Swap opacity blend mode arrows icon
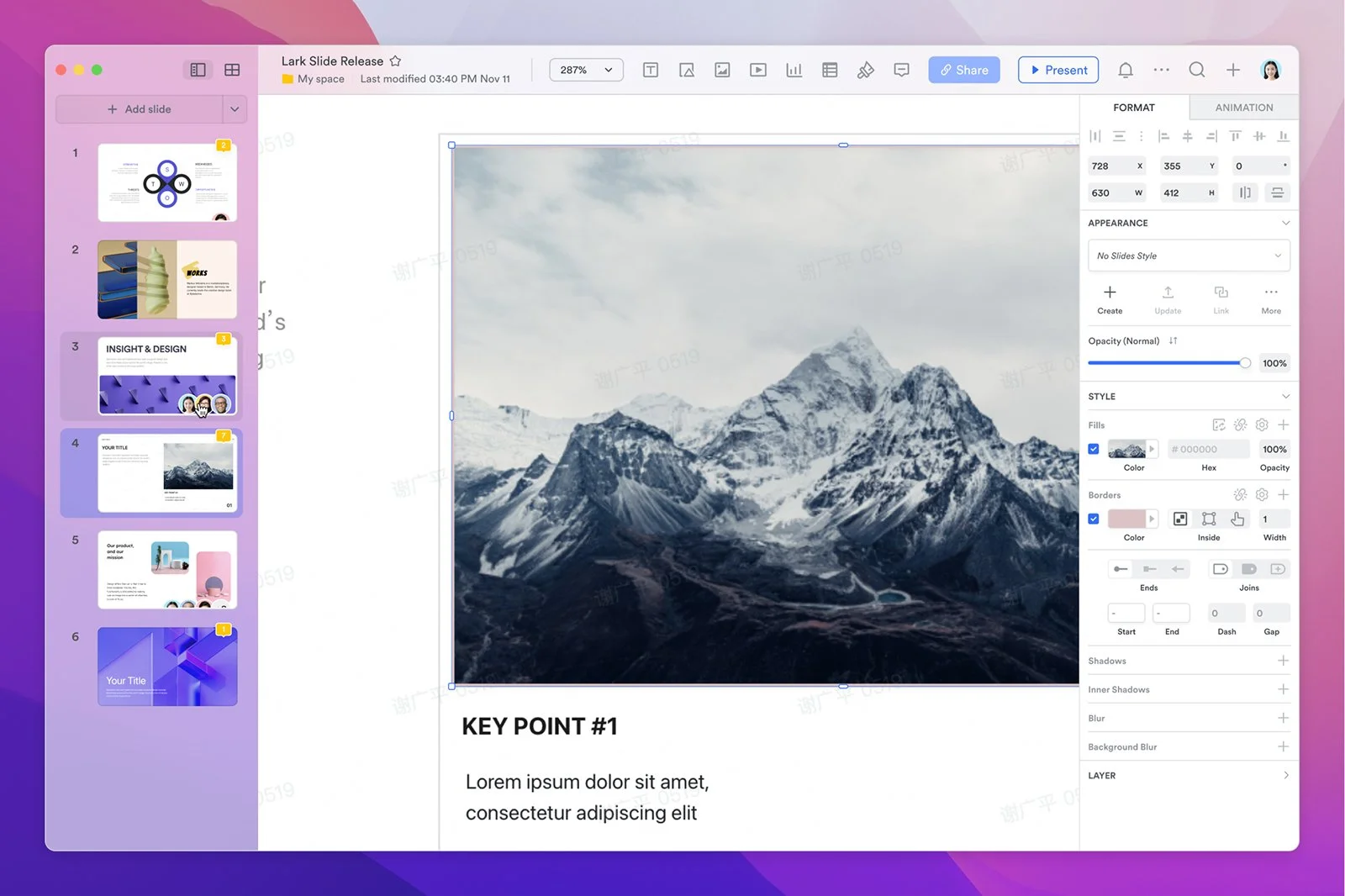Screen dimensions: 1345x896 (1173, 340)
